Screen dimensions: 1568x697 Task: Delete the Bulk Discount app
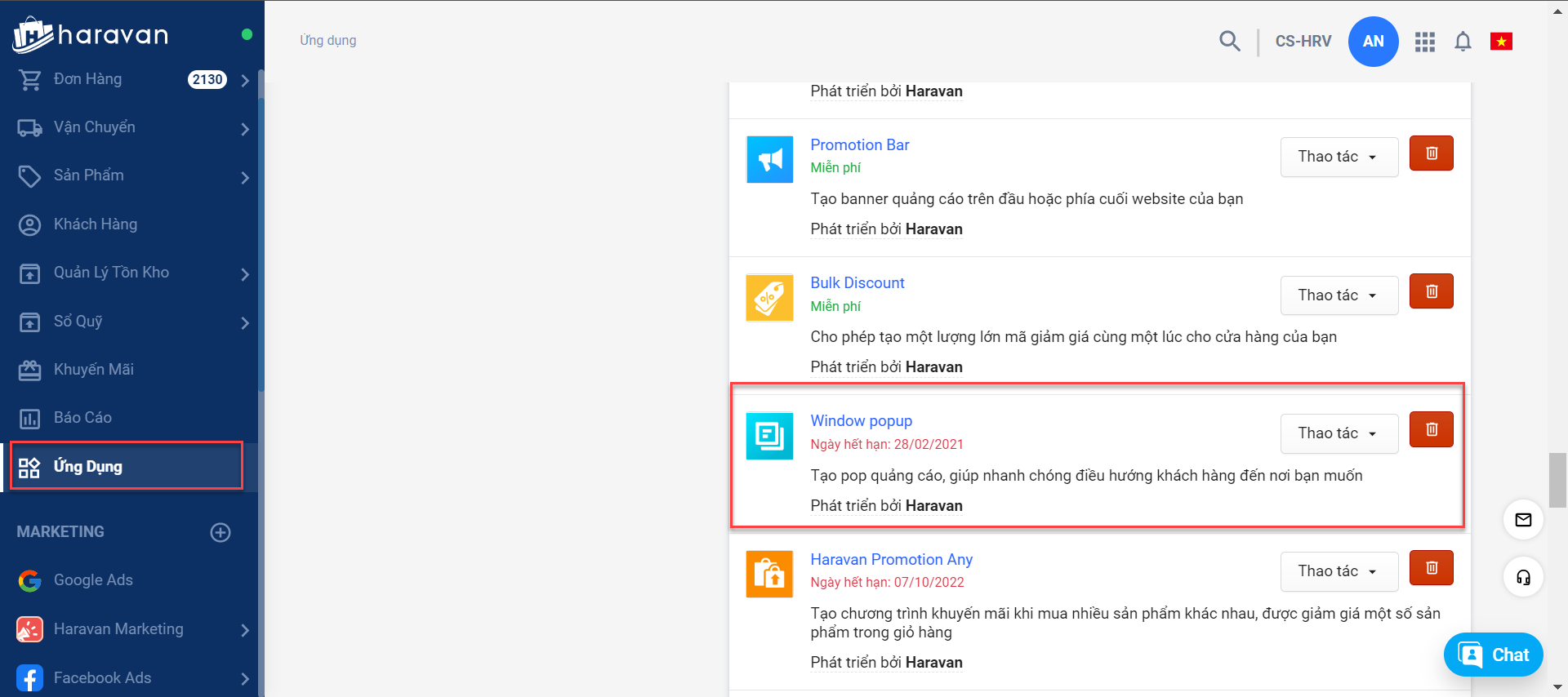click(1432, 291)
